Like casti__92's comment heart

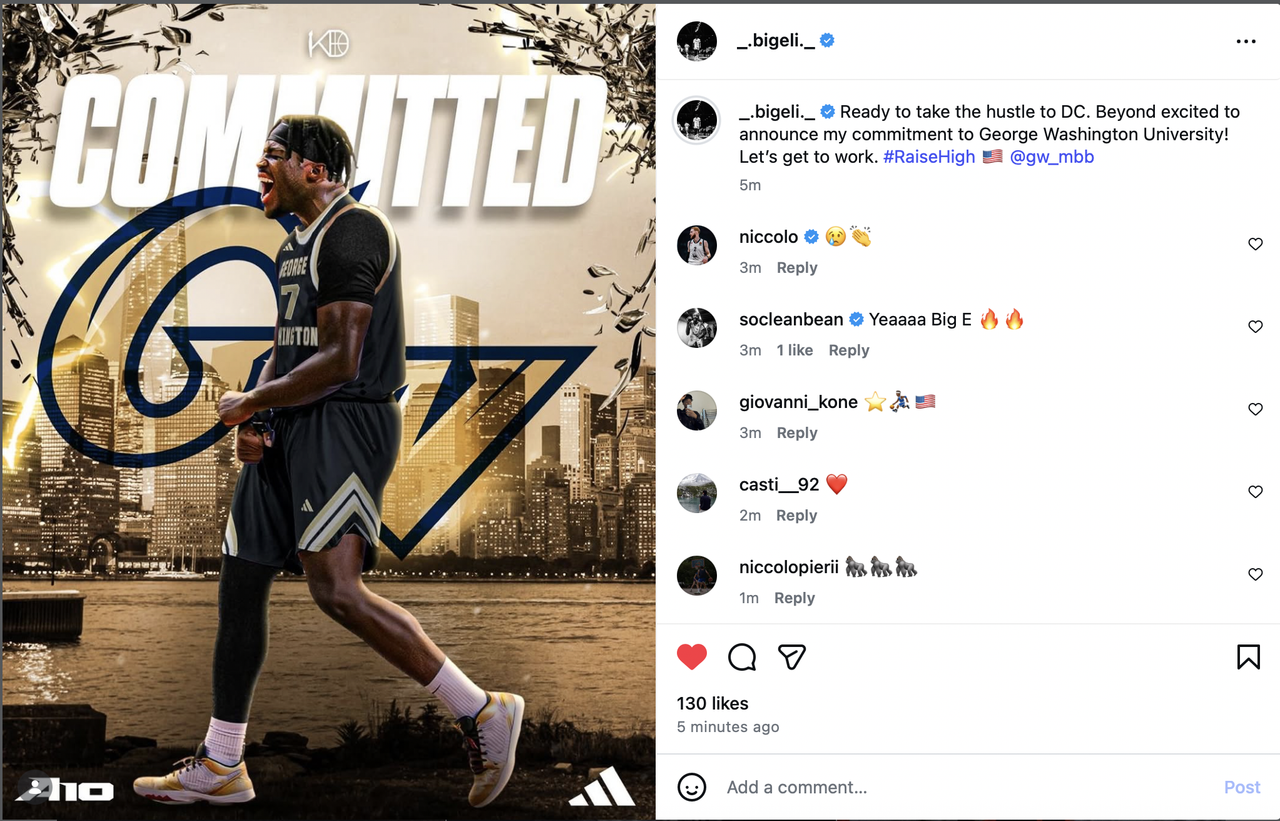click(x=1255, y=492)
